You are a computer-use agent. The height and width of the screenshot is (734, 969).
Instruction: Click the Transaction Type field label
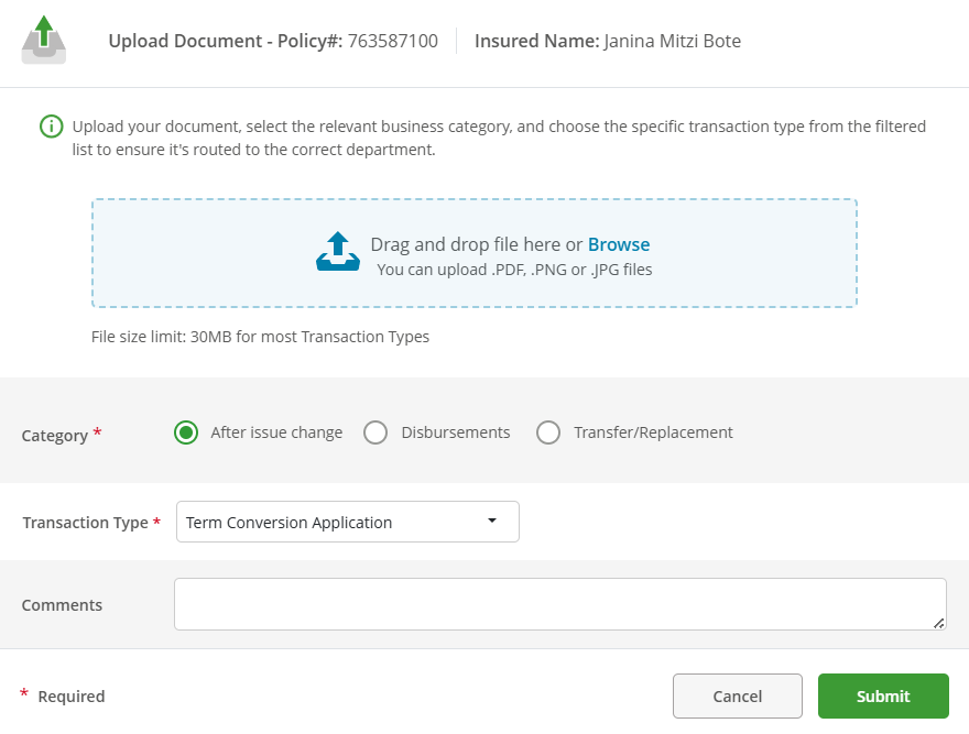(x=84, y=523)
